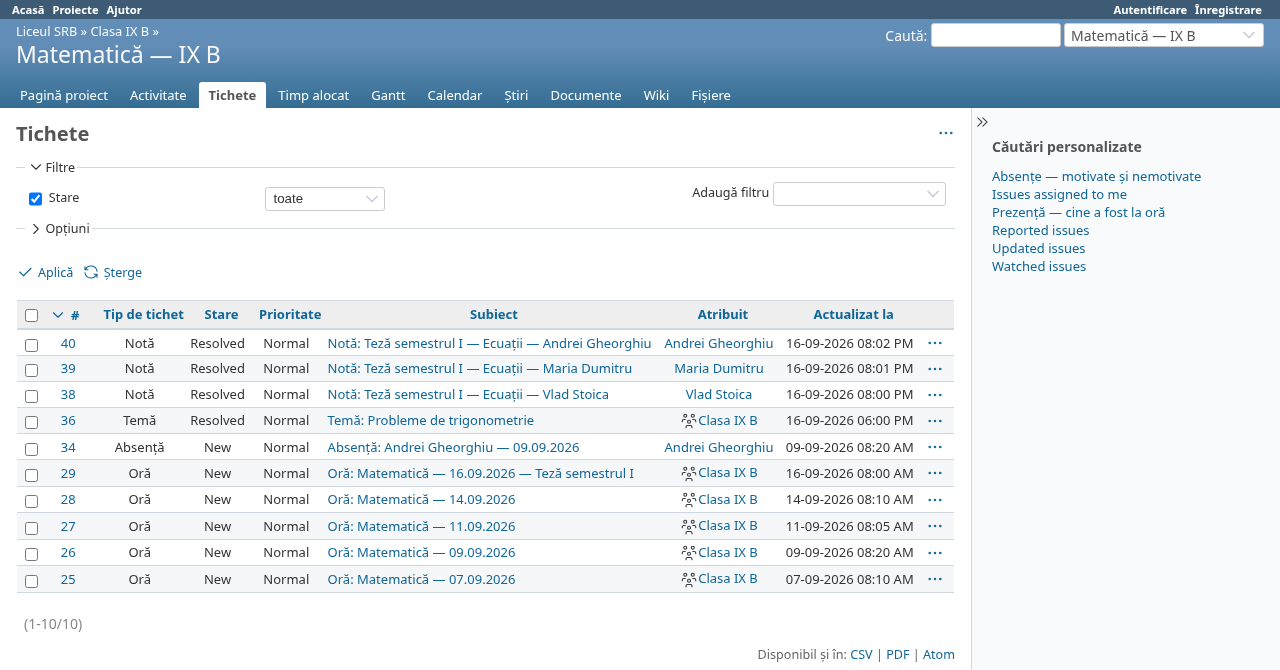Open the Fișiere tab
1280x670 pixels.
[711, 95]
